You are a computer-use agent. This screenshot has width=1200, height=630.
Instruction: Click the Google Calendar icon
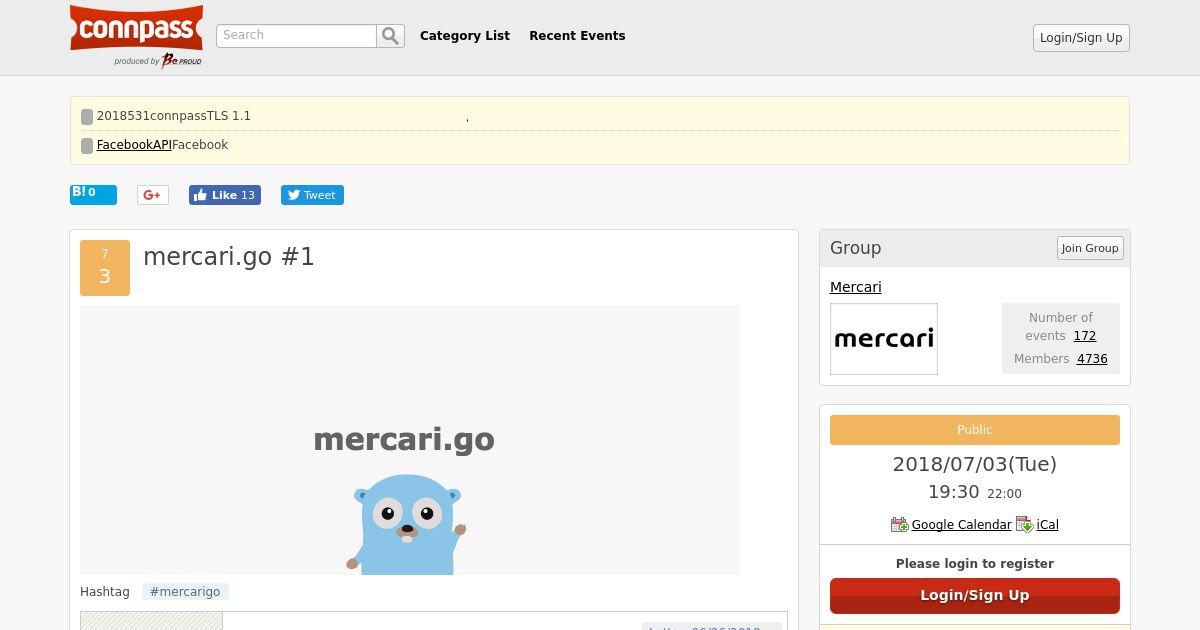point(899,524)
